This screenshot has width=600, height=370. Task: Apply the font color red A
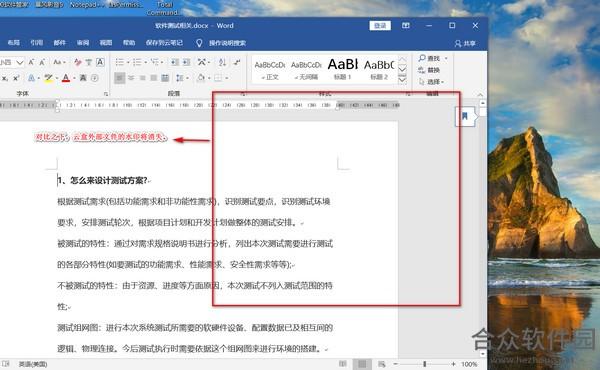(x=66, y=78)
